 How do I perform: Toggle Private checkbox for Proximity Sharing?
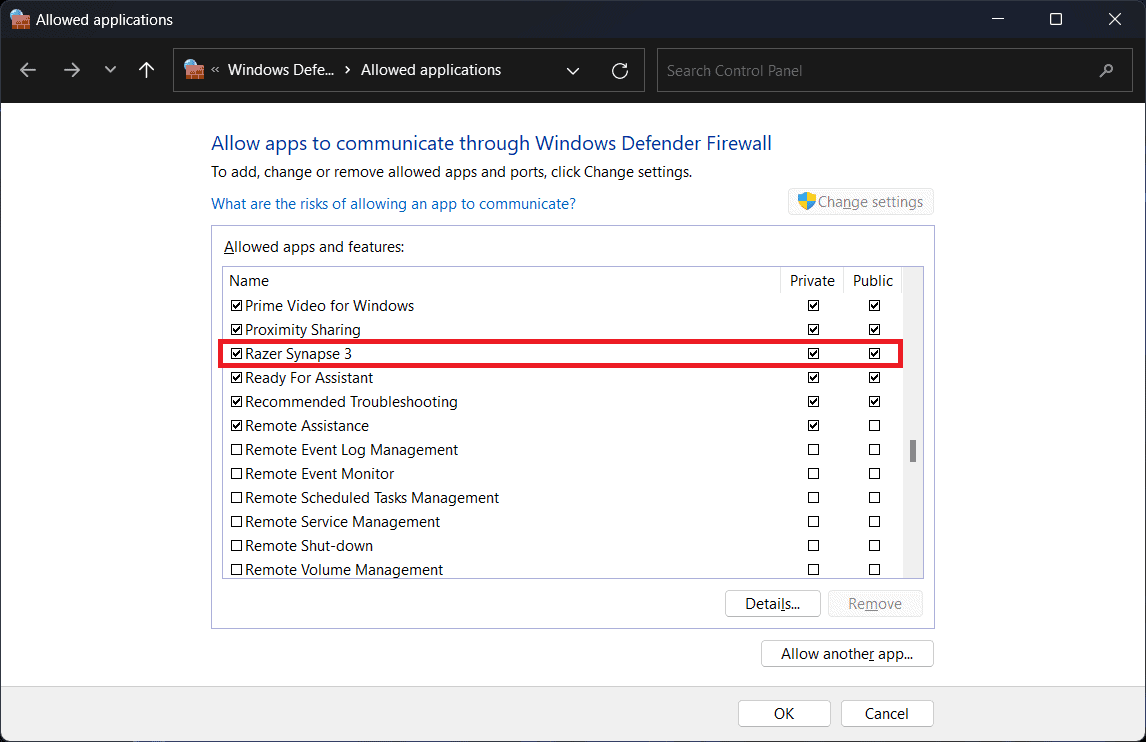(813, 330)
